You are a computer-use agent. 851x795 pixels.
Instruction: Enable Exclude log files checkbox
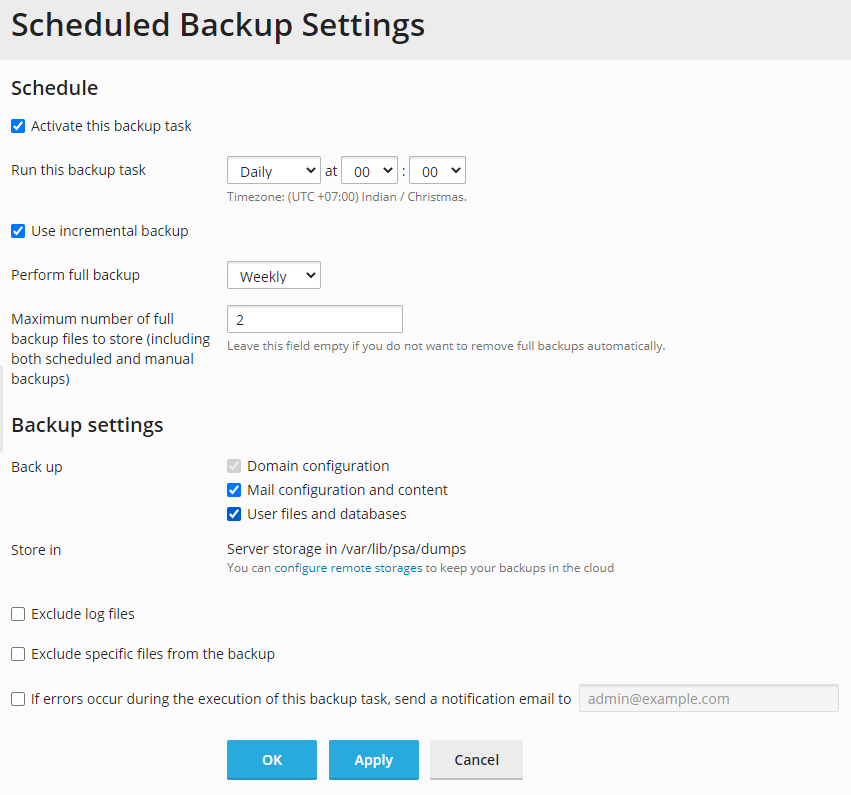click(x=18, y=614)
